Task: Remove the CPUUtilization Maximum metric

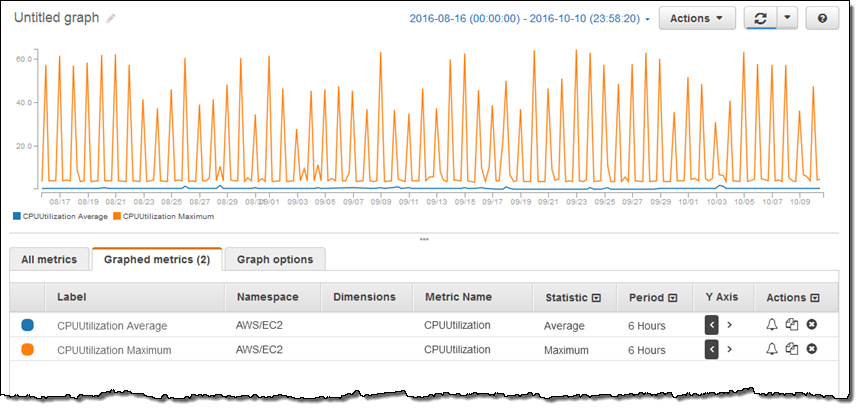Action: click(x=812, y=349)
